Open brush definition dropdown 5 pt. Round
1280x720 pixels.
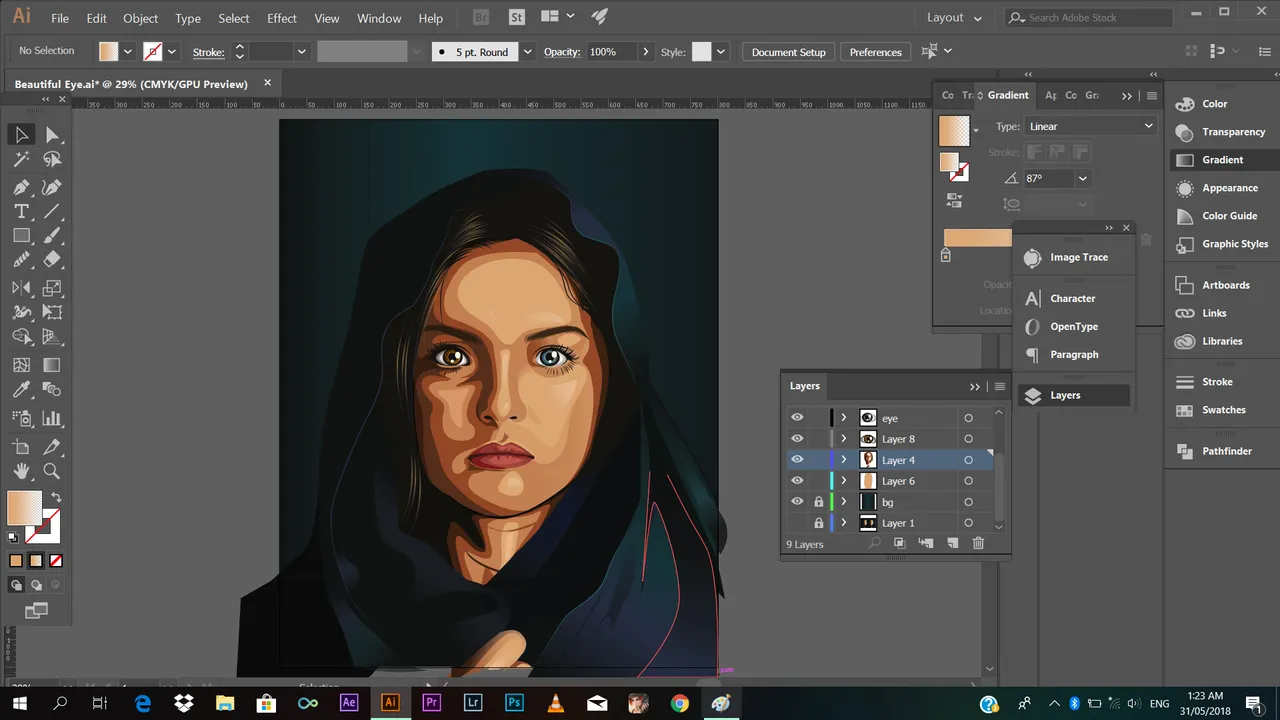[527, 52]
